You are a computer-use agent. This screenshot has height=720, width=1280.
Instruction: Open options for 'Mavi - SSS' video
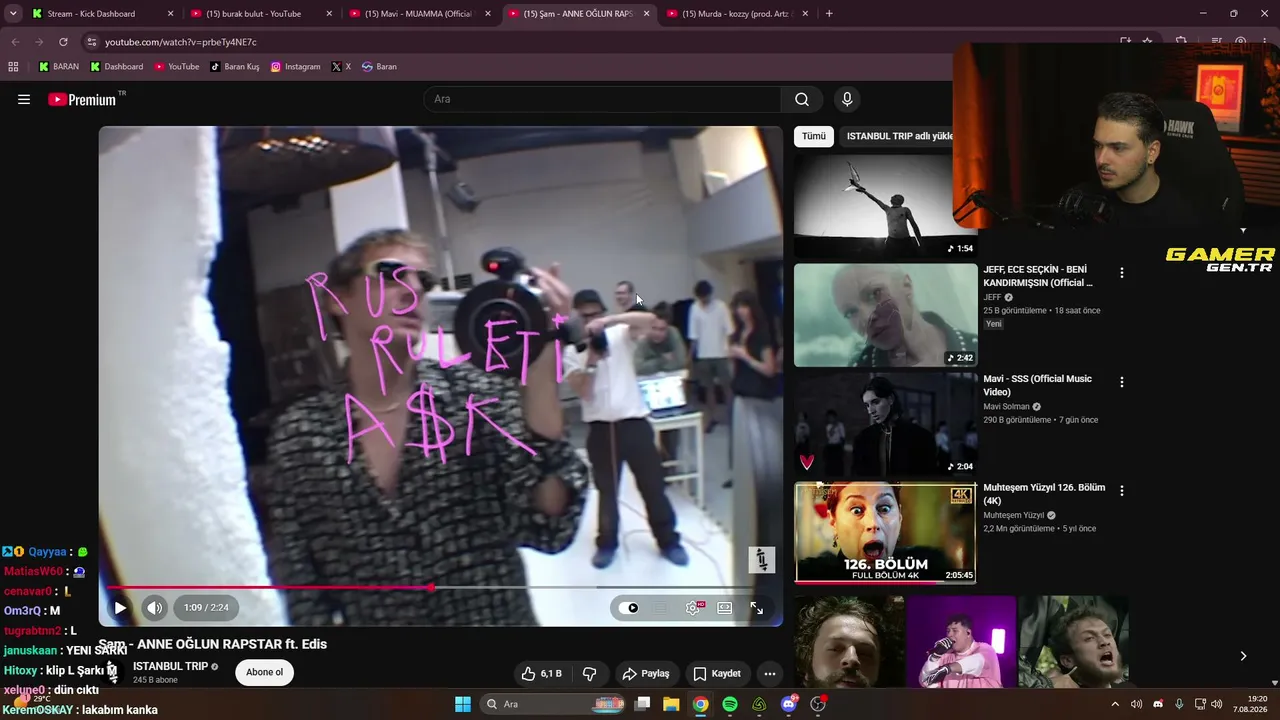click(x=1122, y=382)
